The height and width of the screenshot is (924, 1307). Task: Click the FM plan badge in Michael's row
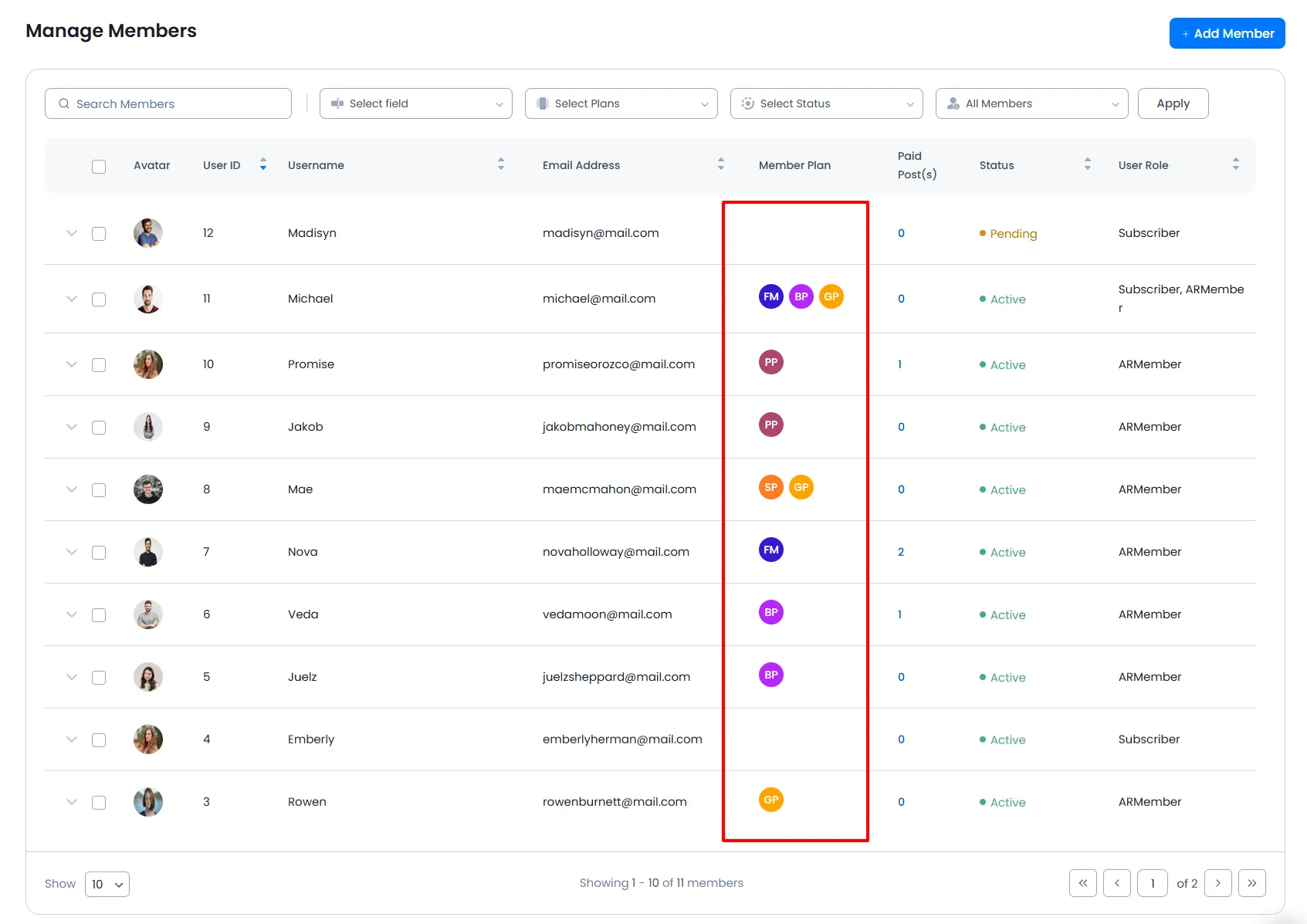click(x=770, y=296)
